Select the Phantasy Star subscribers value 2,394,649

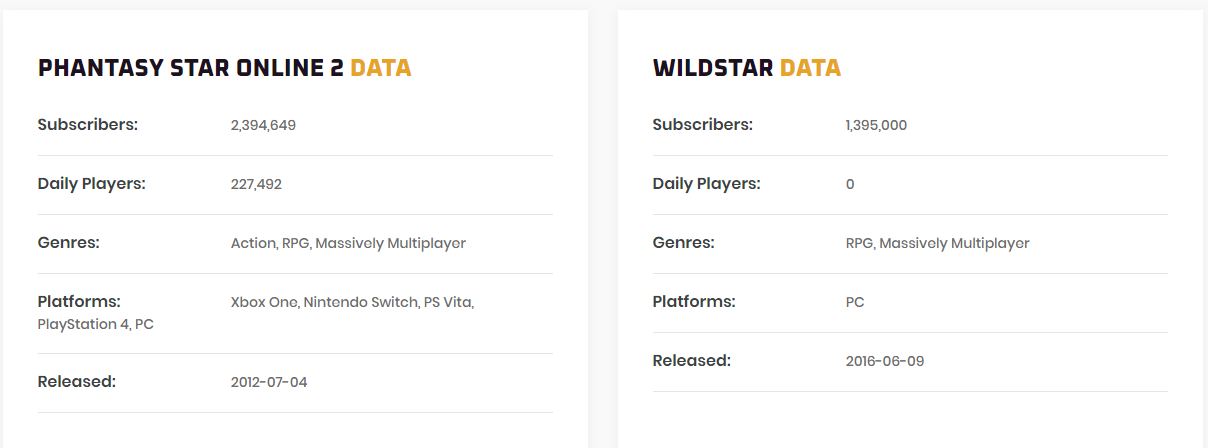263,126
